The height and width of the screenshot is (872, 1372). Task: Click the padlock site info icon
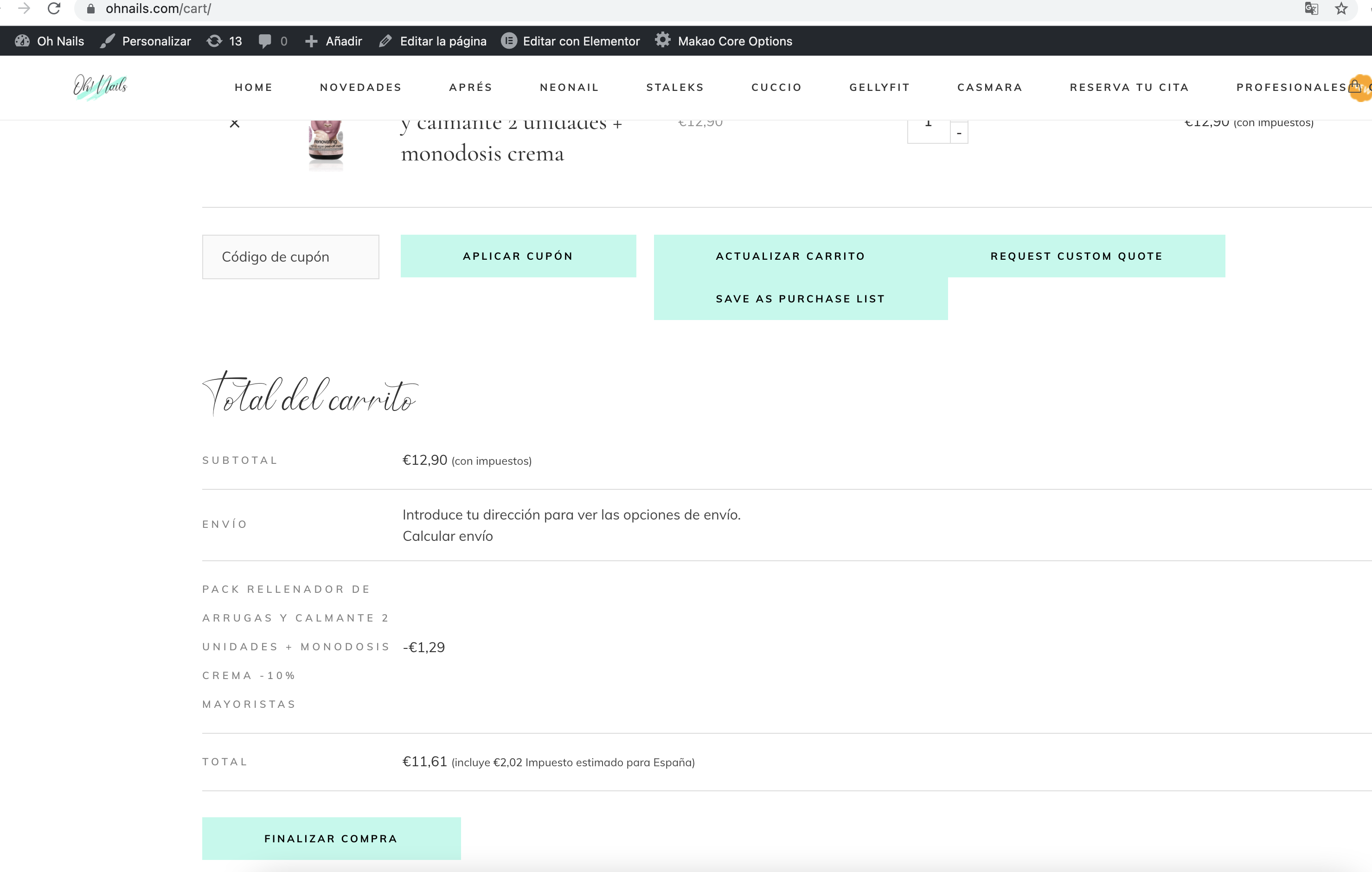tap(90, 9)
